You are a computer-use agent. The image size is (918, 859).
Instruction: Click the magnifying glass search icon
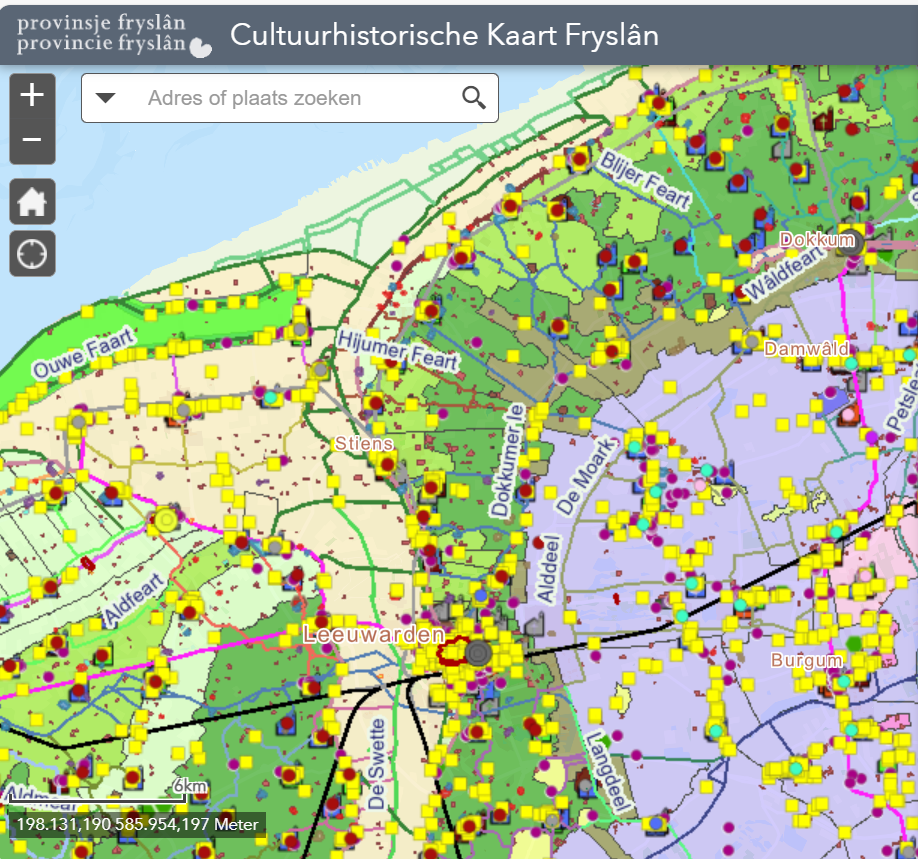pos(473,98)
